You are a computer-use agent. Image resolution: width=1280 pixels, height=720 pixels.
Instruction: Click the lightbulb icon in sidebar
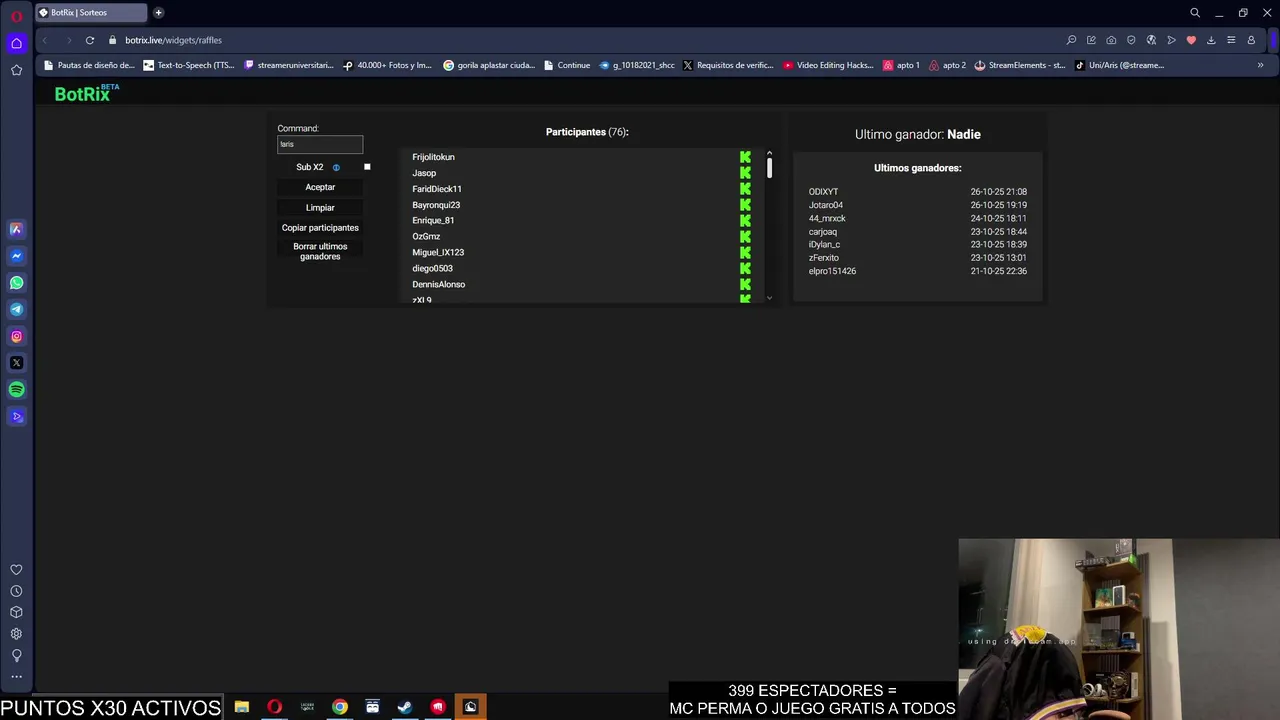(x=16, y=656)
